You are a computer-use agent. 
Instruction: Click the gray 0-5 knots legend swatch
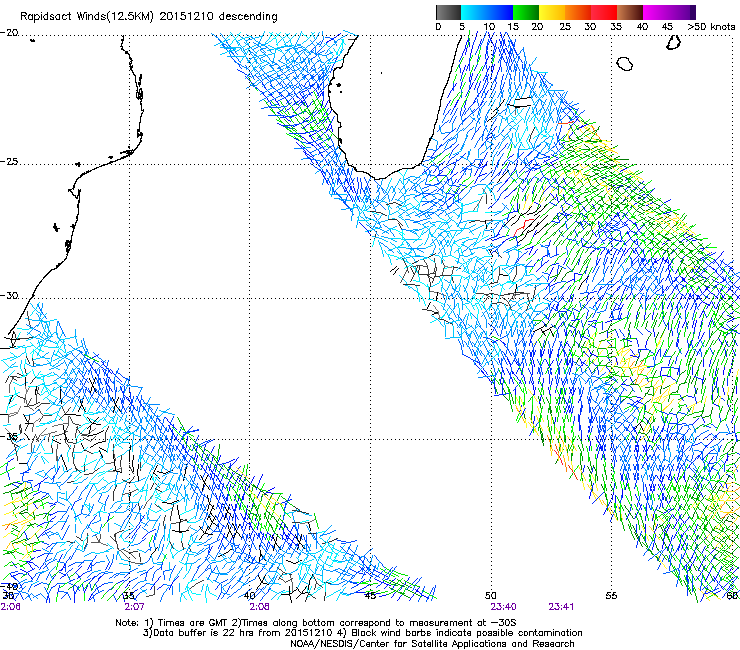click(x=448, y=12)
